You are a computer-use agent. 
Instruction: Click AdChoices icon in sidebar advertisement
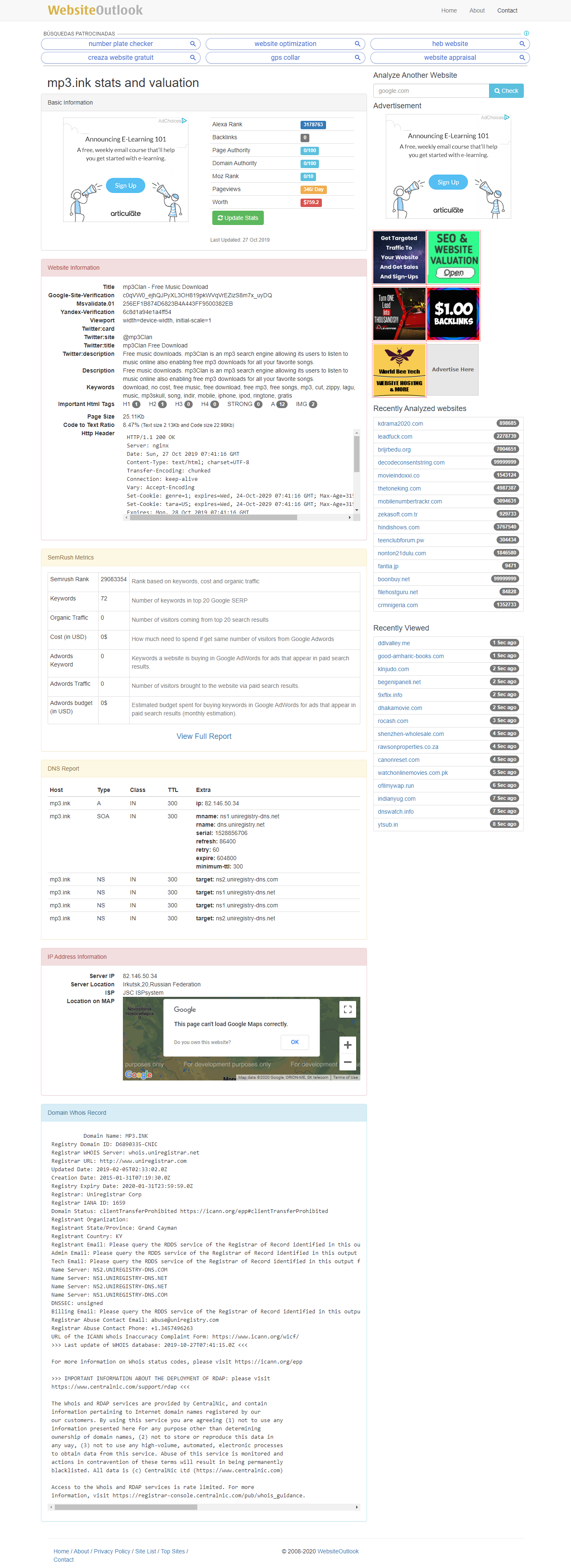507,117
